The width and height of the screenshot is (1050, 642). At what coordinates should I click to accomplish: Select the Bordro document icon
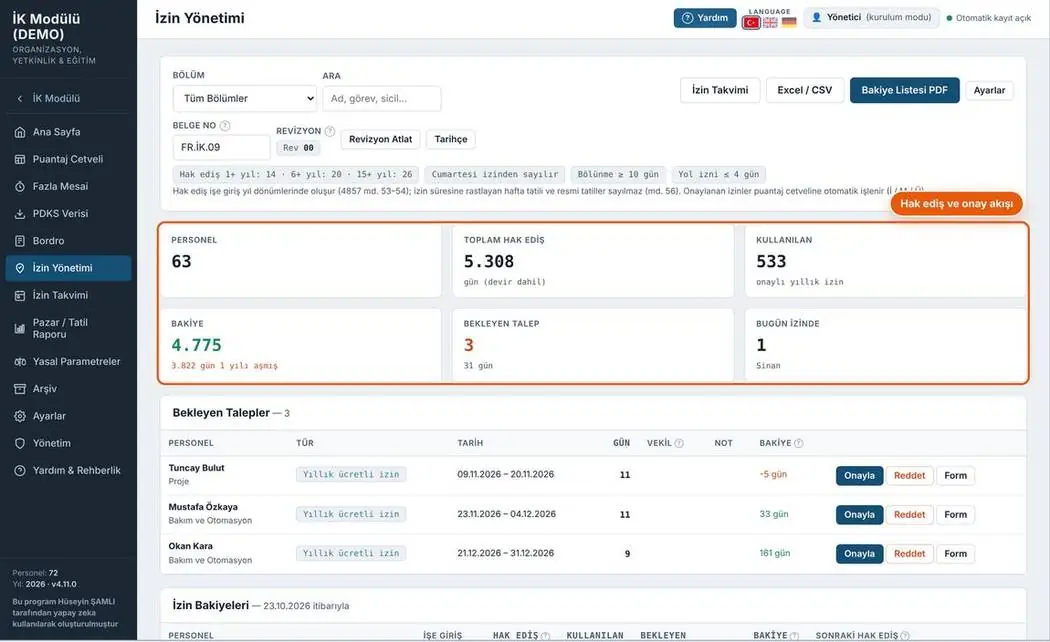pyautogui.click(x=20, y=240)
